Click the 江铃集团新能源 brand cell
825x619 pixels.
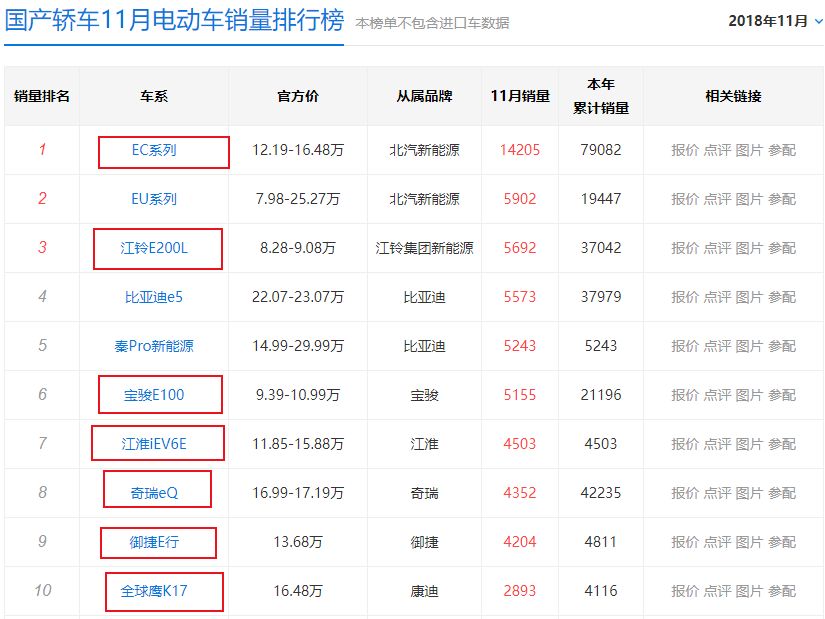[424, 248]
